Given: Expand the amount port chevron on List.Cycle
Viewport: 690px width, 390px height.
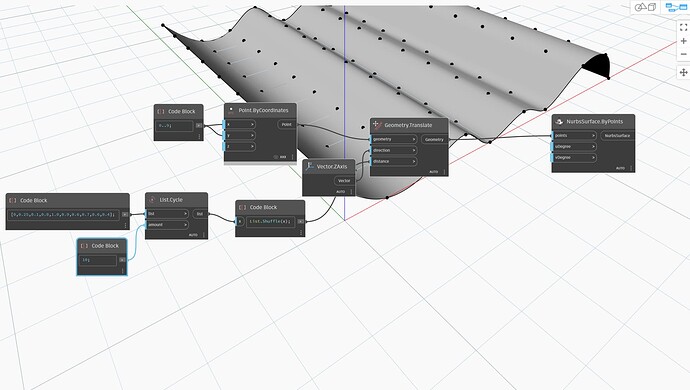Looking at the screenshot, I should 185,224.
